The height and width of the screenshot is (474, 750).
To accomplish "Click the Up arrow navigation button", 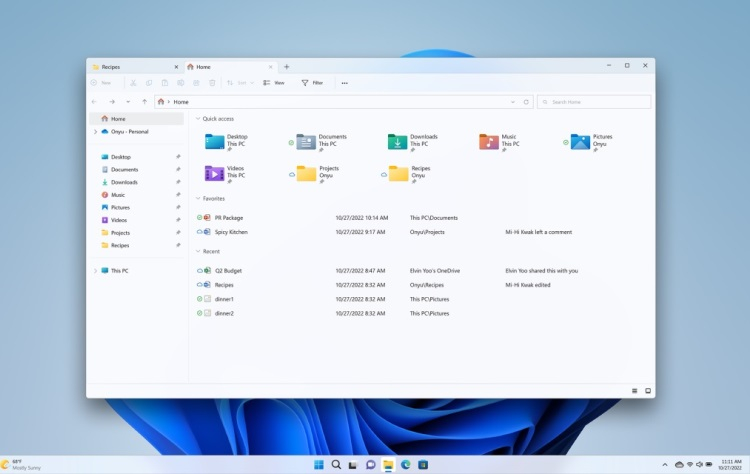I will pyautogui.click(x=145, y=102).
